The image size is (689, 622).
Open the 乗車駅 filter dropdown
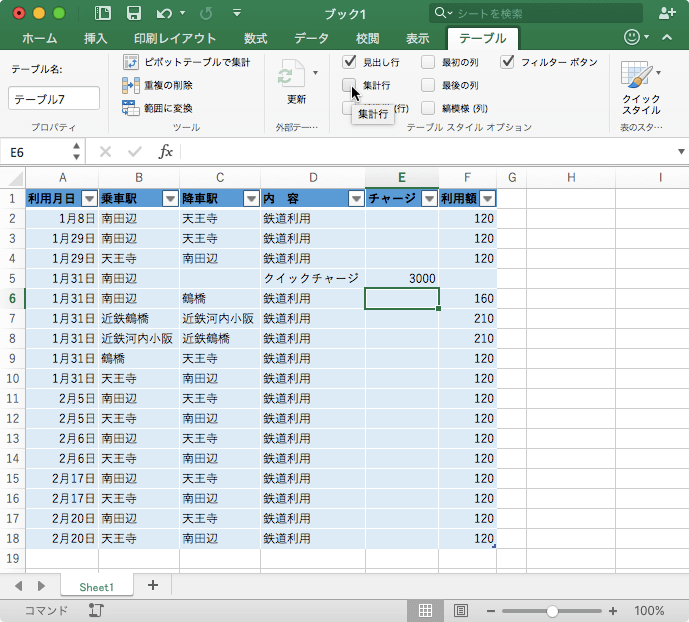pyautogui.click(x=170, y=199)
